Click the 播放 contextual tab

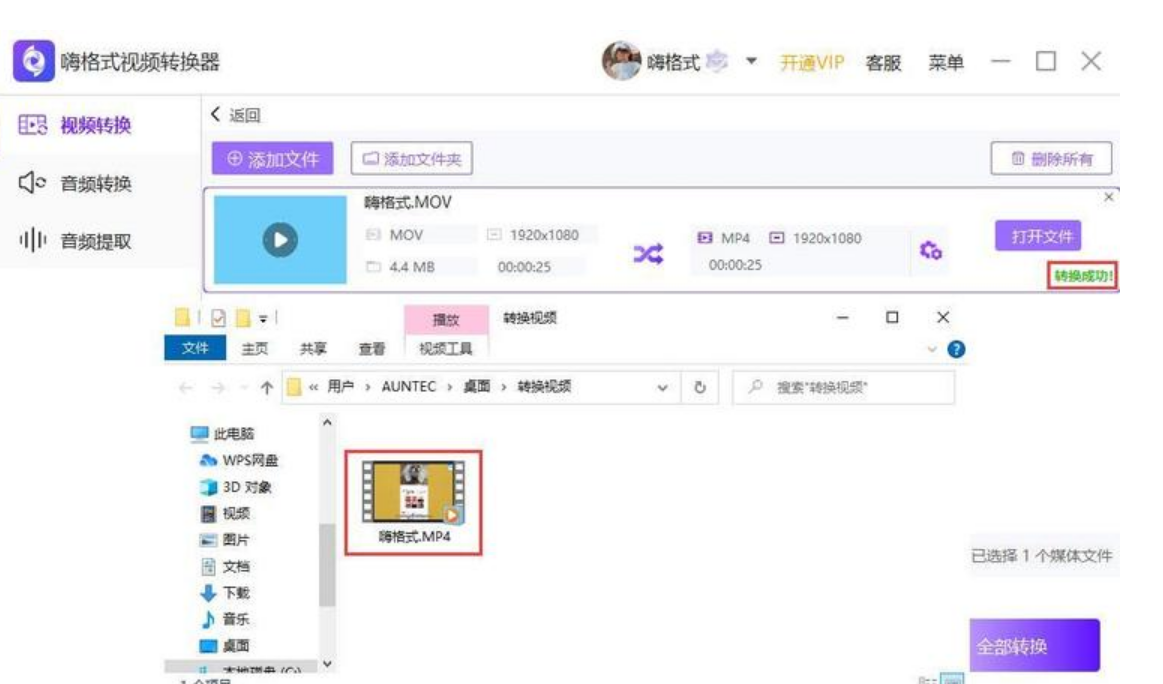click(446, 320)
